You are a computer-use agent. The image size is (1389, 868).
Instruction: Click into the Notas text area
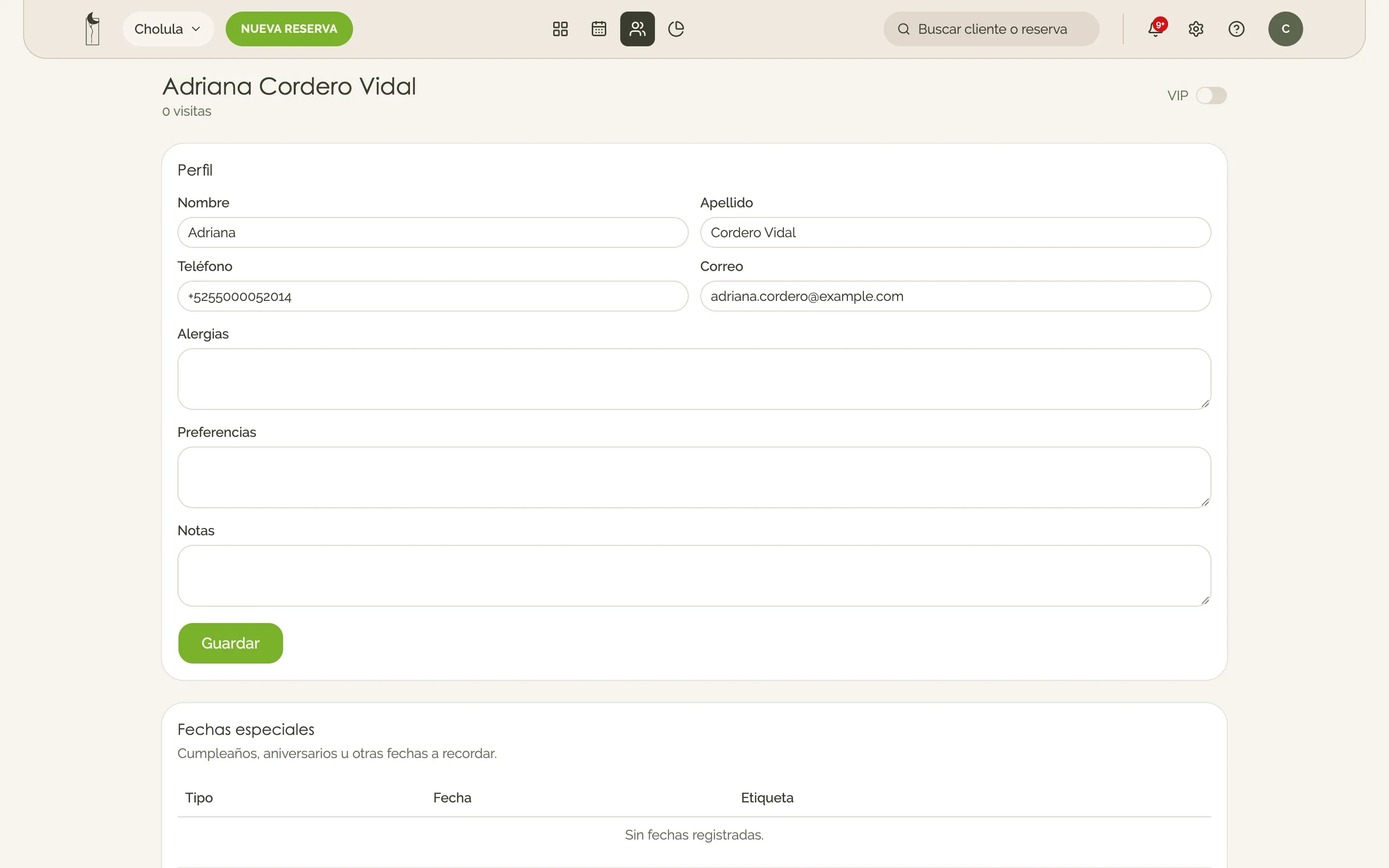[x=694, y=576]
